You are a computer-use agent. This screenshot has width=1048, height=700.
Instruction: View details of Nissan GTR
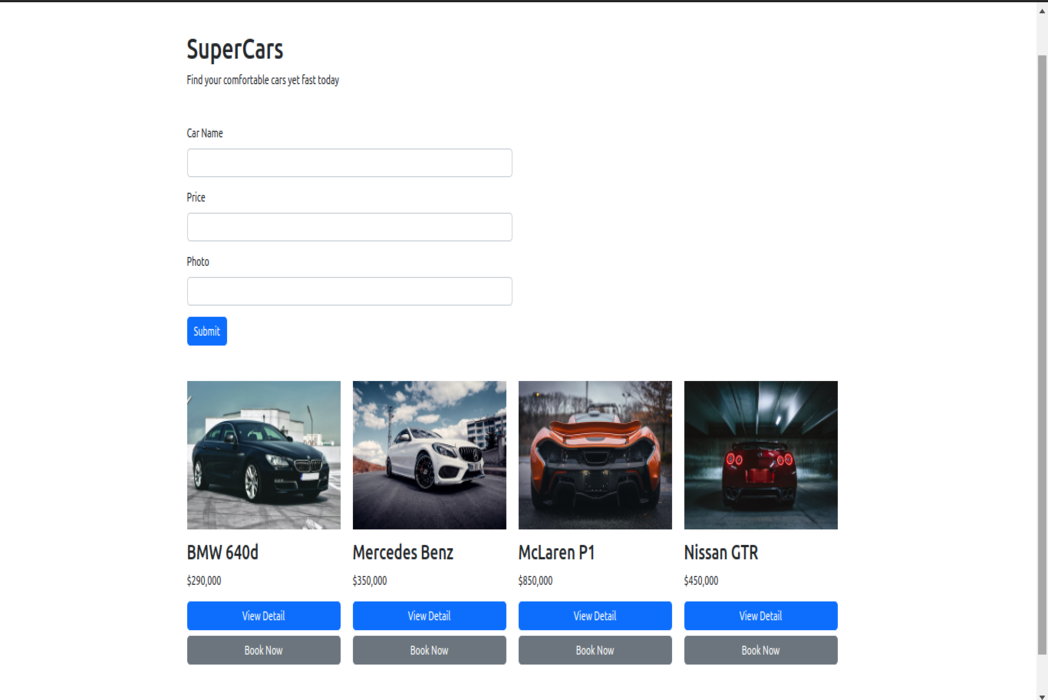tap(761, 616)
